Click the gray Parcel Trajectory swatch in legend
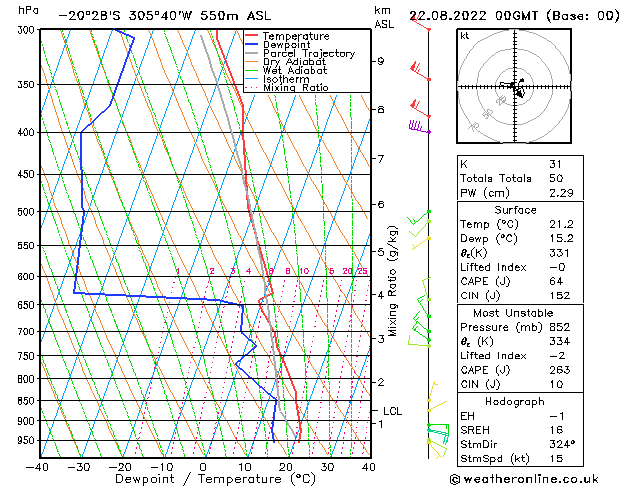 251,53
